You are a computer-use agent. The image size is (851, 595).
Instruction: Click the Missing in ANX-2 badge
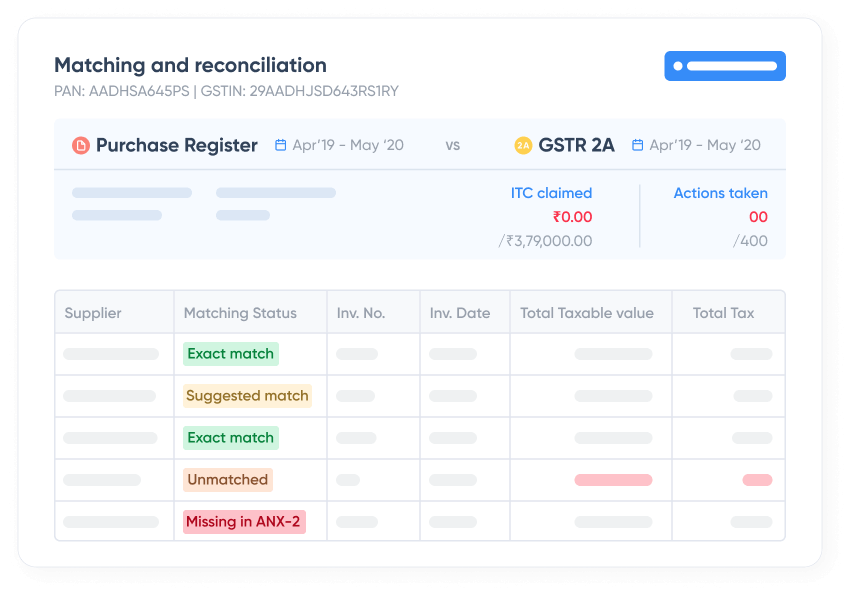(x=243, y=521)
